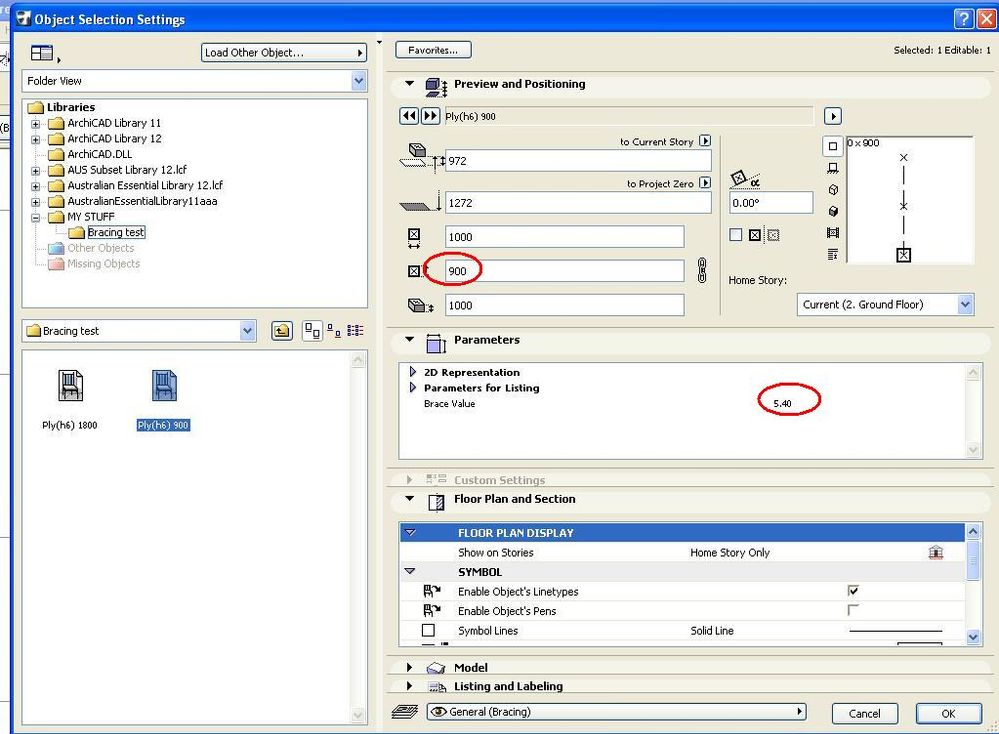This screenshot has width=999, height=734.
Task: Switch to small icons view
Action: pos(333,330)
